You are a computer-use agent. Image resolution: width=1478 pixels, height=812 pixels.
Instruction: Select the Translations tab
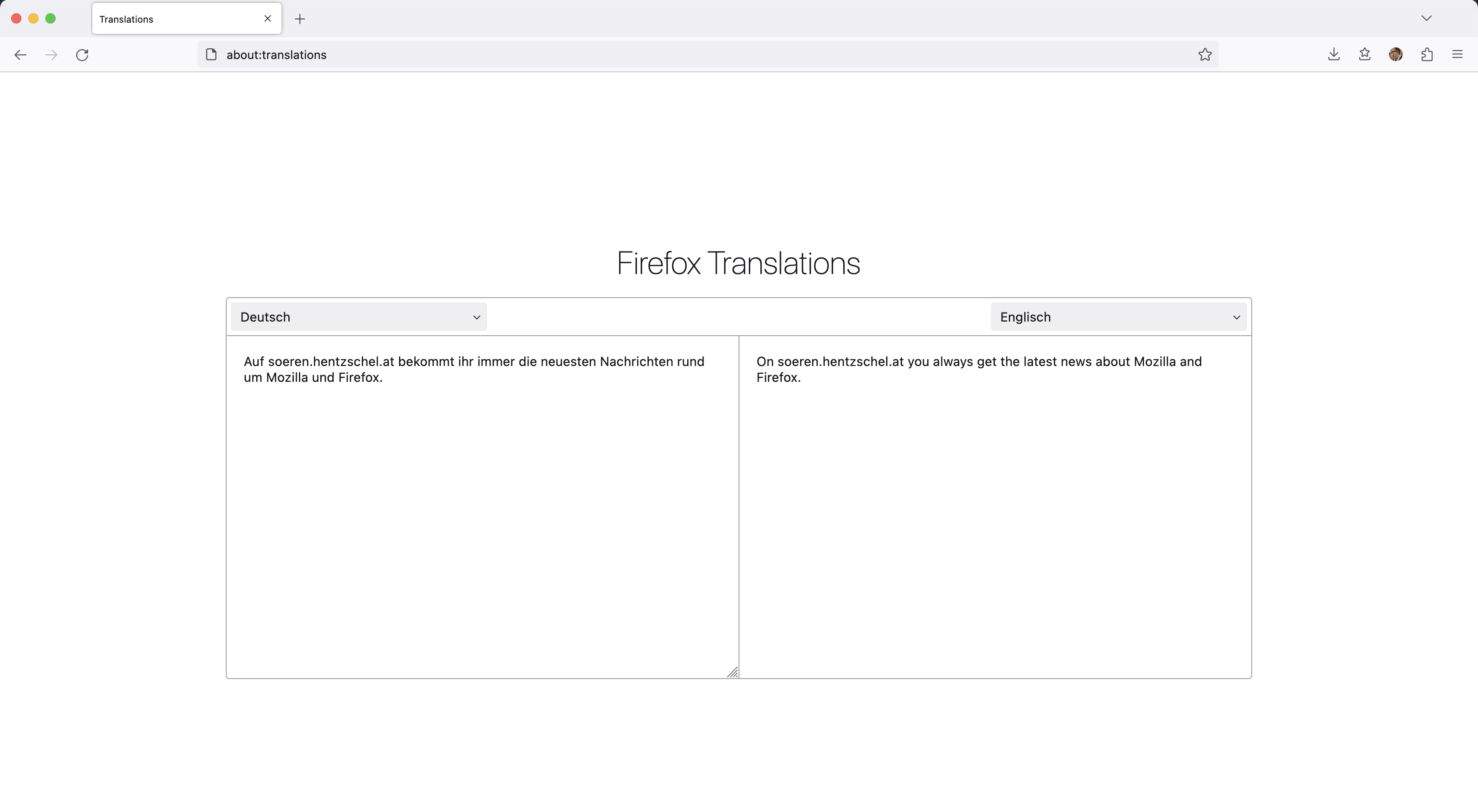point(172,19)
